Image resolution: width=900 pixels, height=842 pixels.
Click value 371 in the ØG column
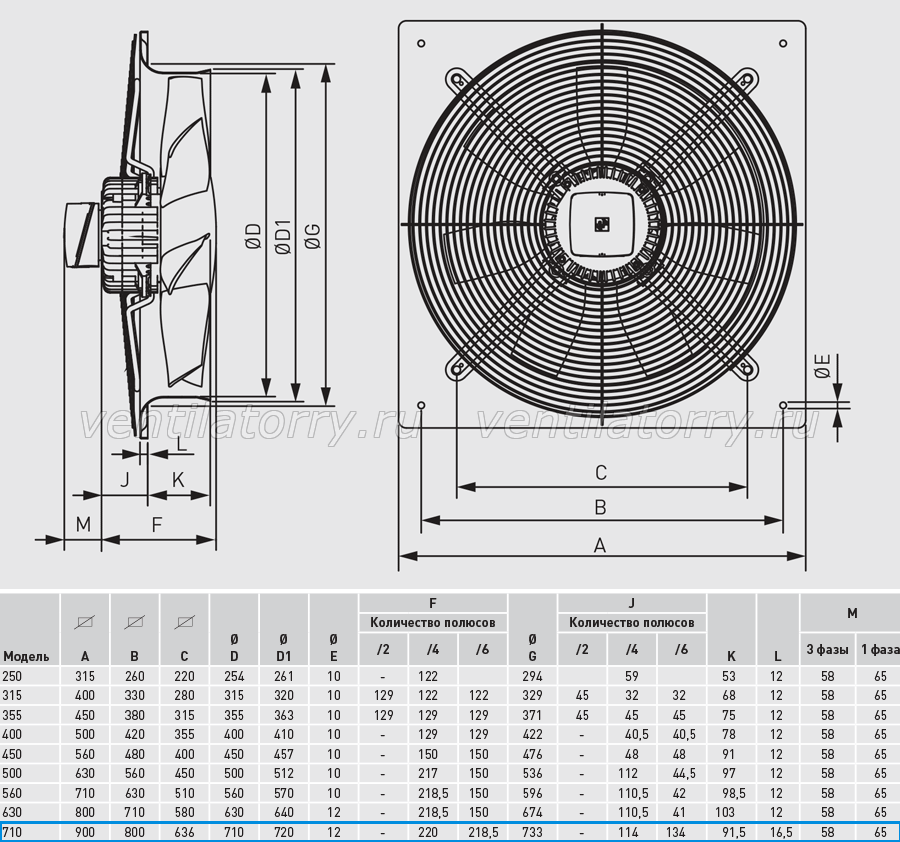tap(532, 715)
